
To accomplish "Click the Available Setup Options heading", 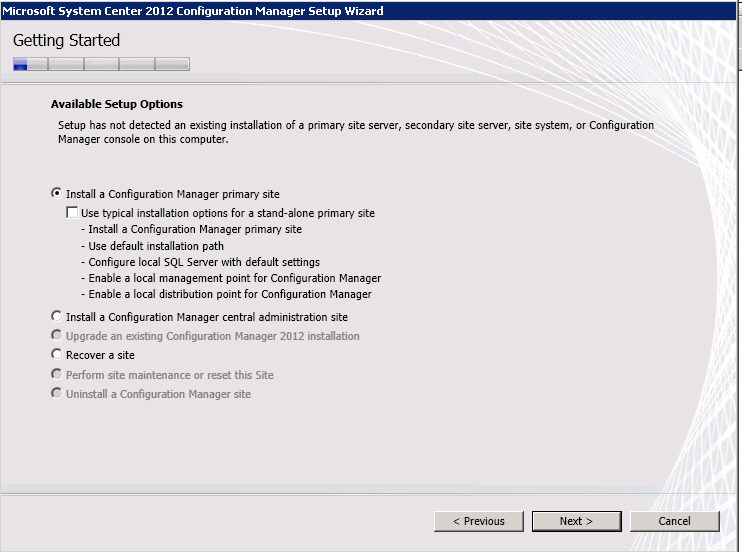I will point(117,104).
